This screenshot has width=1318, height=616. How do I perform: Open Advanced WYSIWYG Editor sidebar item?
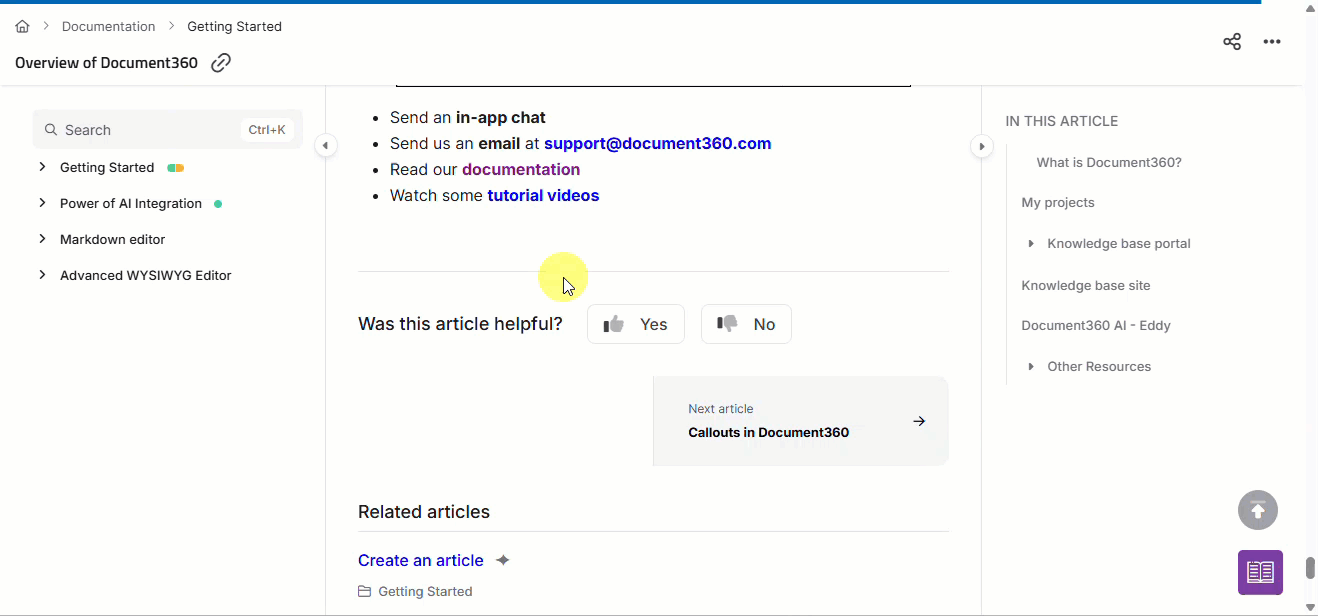click(146, 275)
